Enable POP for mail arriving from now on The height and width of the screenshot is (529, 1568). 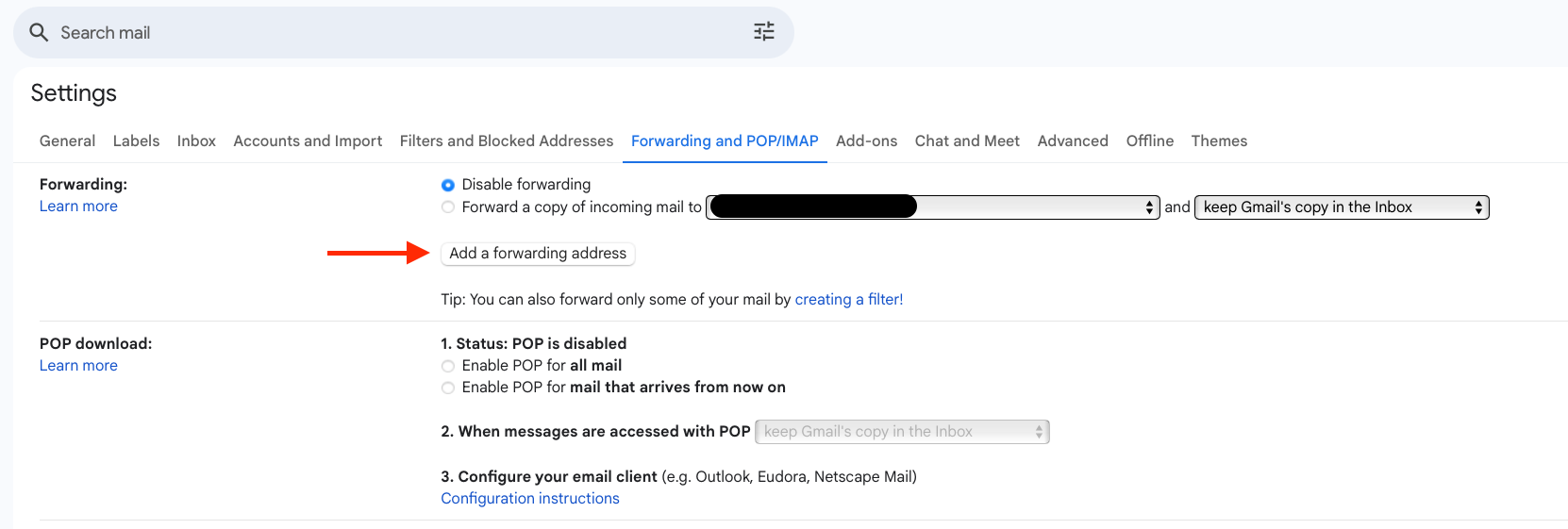point(448,388)
